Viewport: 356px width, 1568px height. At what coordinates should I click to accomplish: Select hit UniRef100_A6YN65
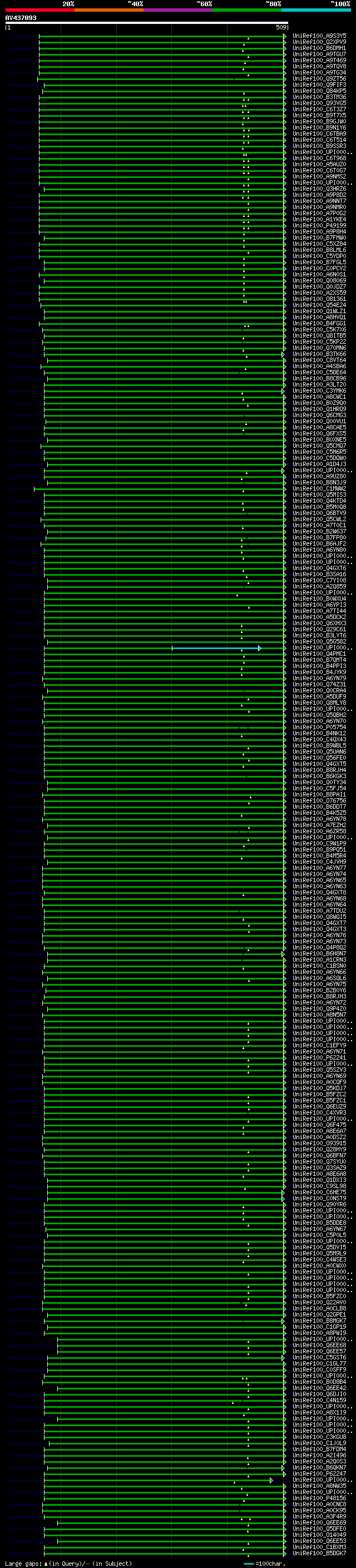click(x=319, y=881)
